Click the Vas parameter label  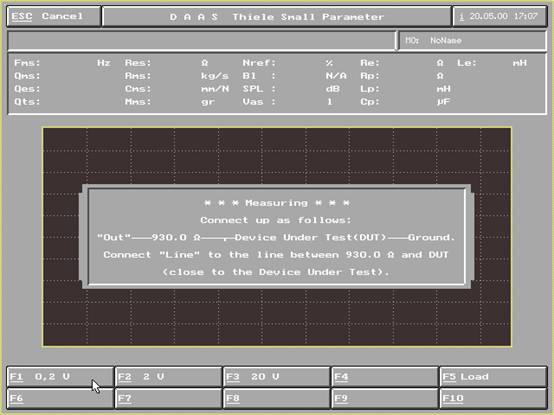point(258,102)
